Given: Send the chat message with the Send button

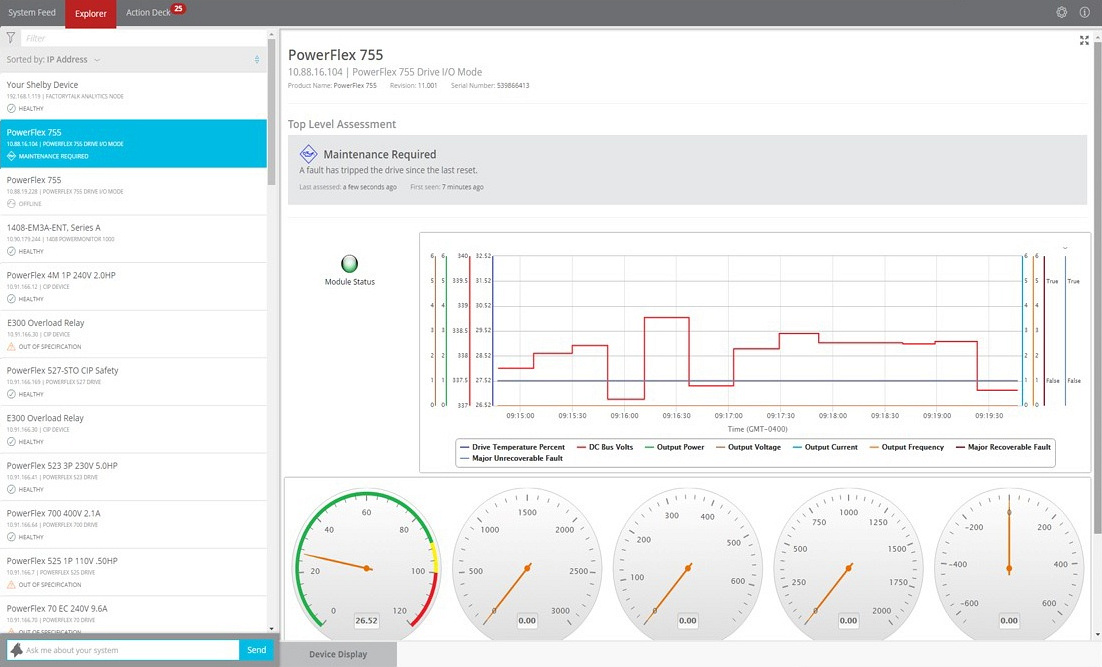Looking at the screenshot, I should pyautogui.click(x=257, y=650).
